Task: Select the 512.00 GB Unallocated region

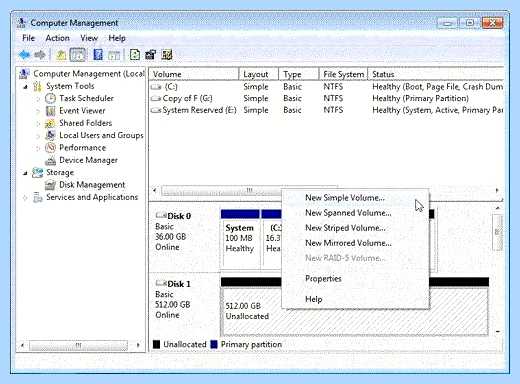Action: click(355, 307)
